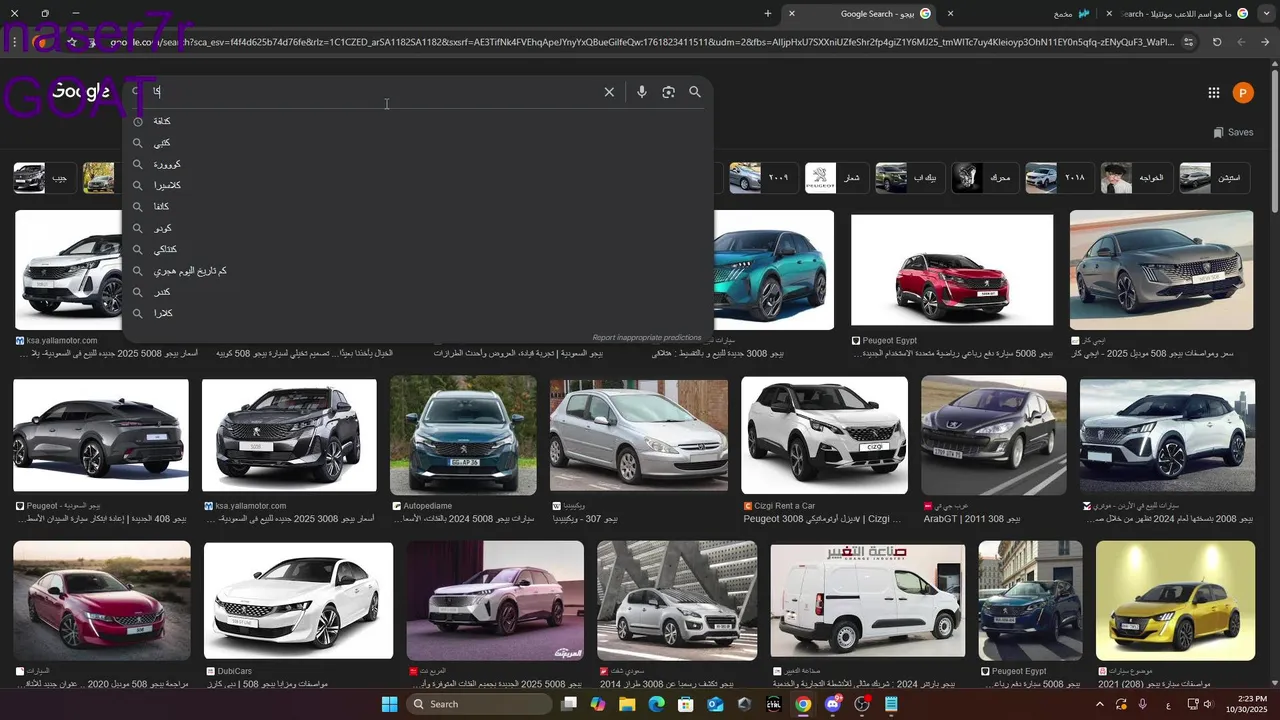
Task: Open the red Peugeot Egypt 5008 image
Action: click(x=952, y=270)
